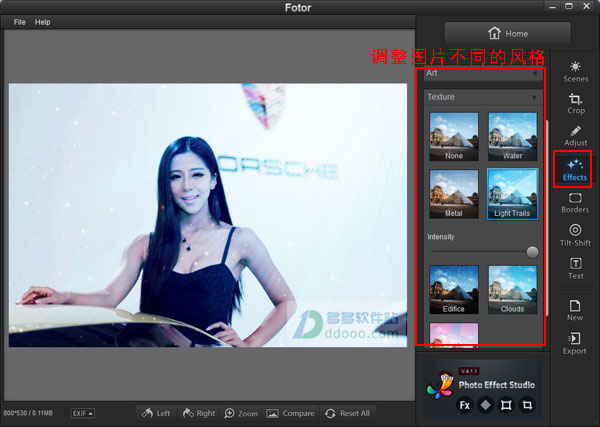Apply the Water texture
The width and height of the screenshot is (600, 427).
pyautogui.click(x=513, y=137)
